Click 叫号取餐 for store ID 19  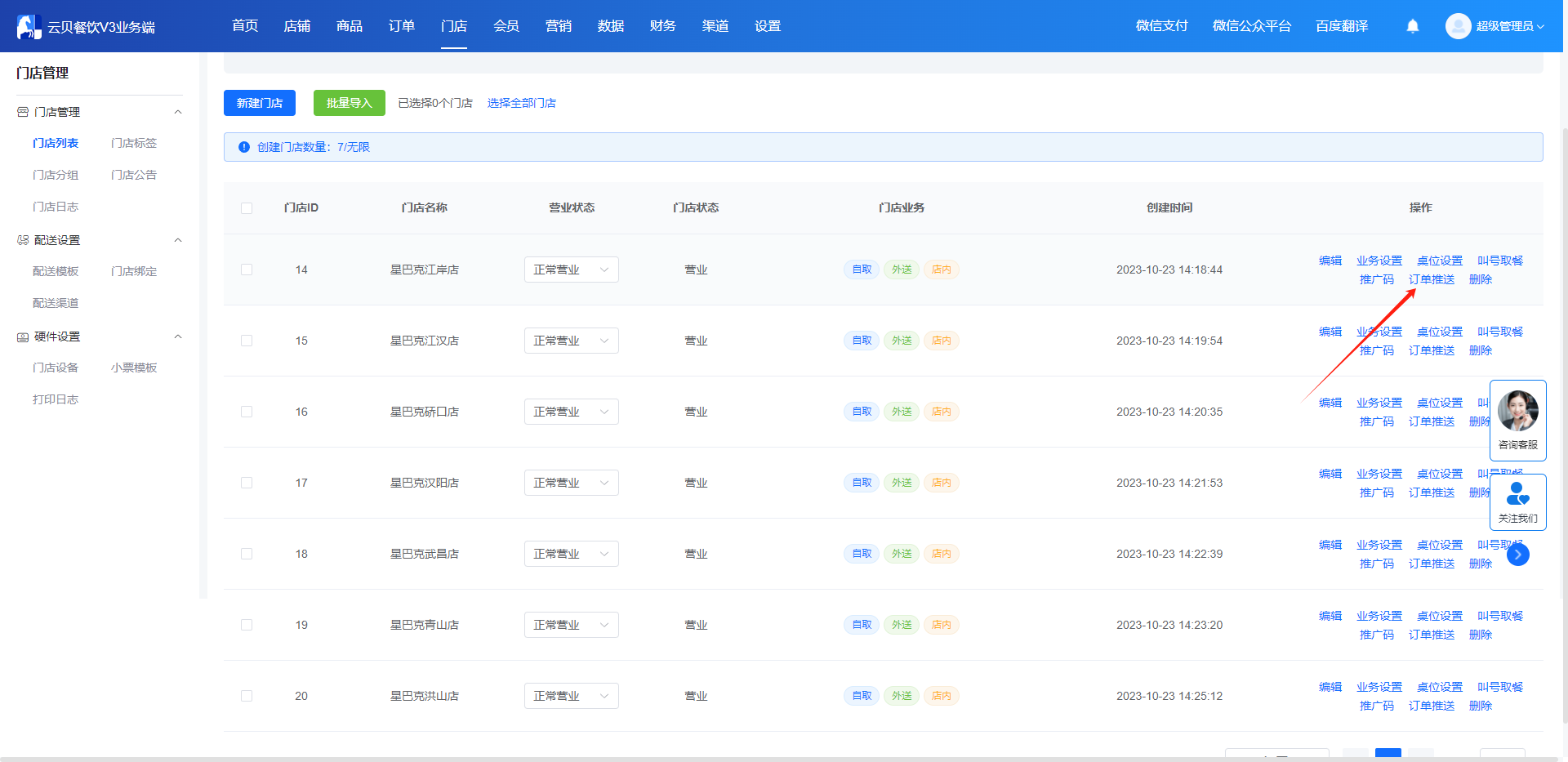coord(1500,616)
